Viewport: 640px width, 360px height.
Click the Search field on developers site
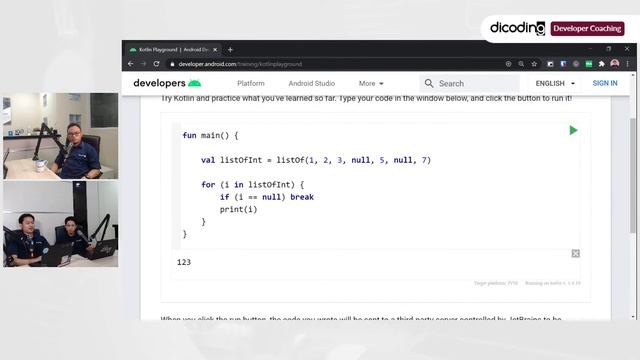469,84
